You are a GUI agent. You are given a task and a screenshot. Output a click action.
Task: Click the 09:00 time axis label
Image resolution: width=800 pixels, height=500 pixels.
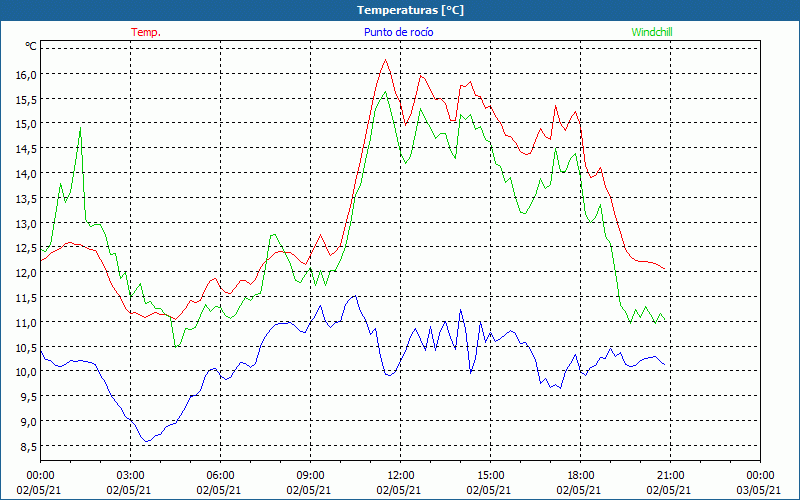pyautogui.click(x=311, y=476)
